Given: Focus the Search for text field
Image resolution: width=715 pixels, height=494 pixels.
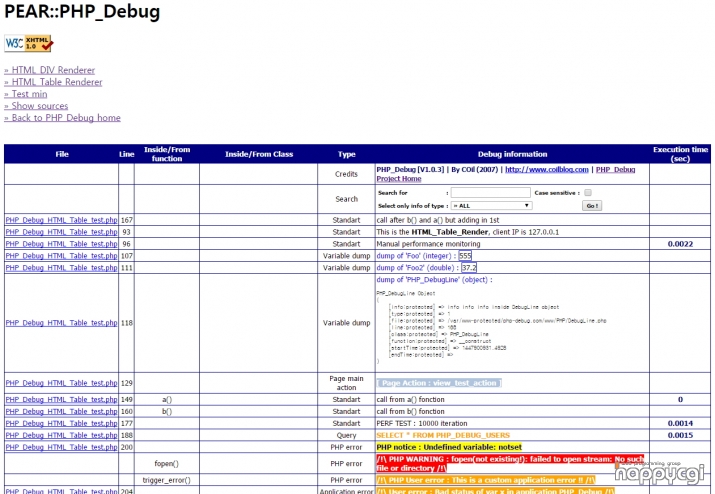Looking at the screenshot, I should [491, 192].
